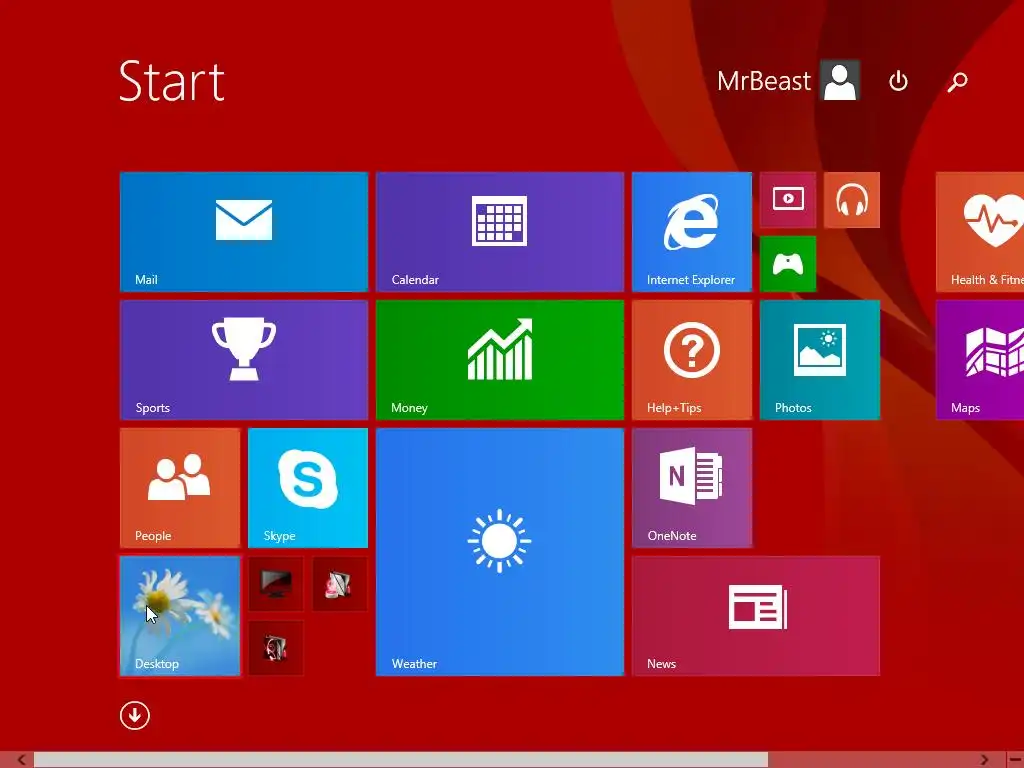Click the Start heading text
The height and width of the screenshot is (768, 1024).
(x=172, y=81)
